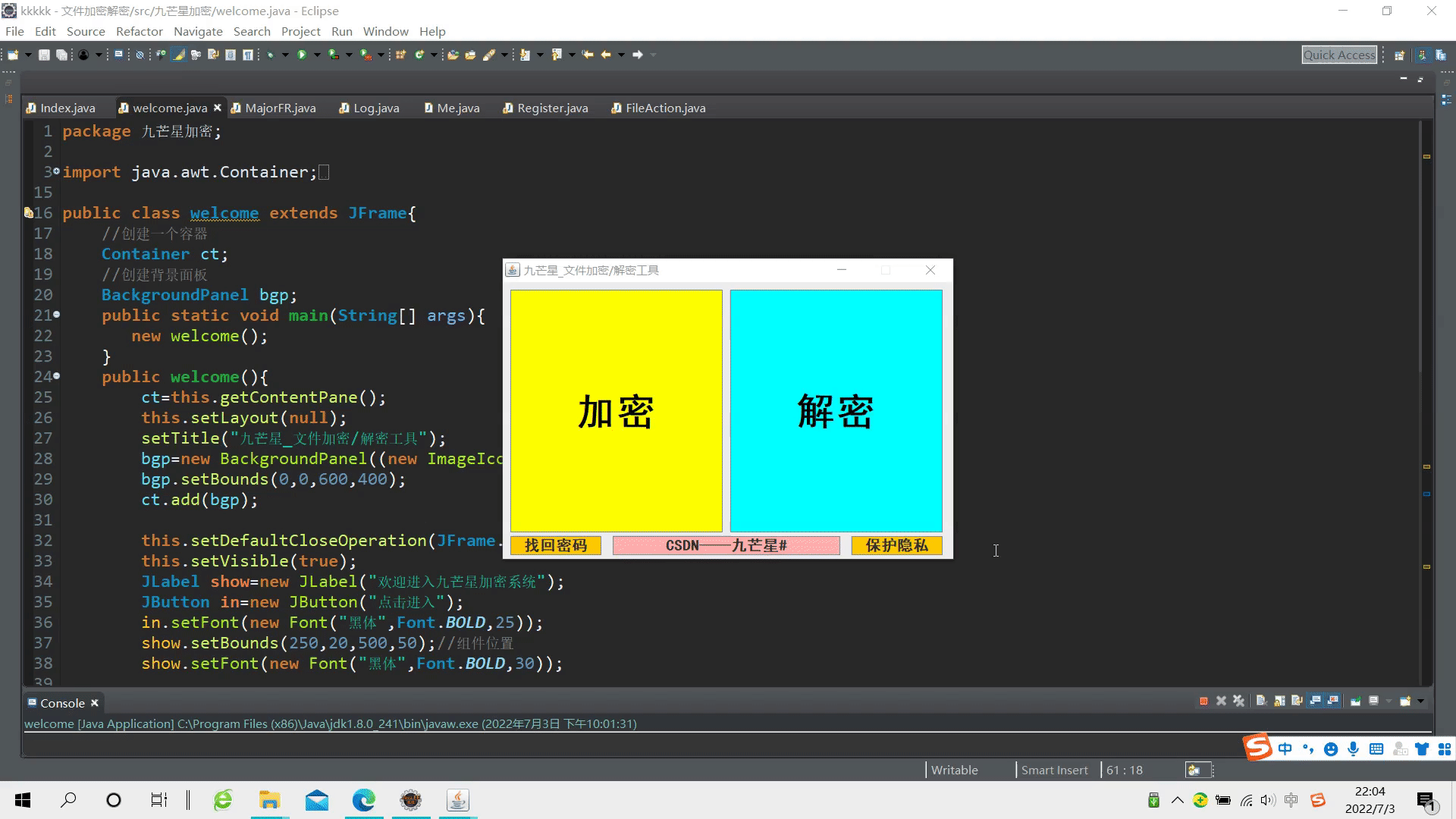Terminate the running program in Console
The image size is (1456, 819).
[1203, 701]
